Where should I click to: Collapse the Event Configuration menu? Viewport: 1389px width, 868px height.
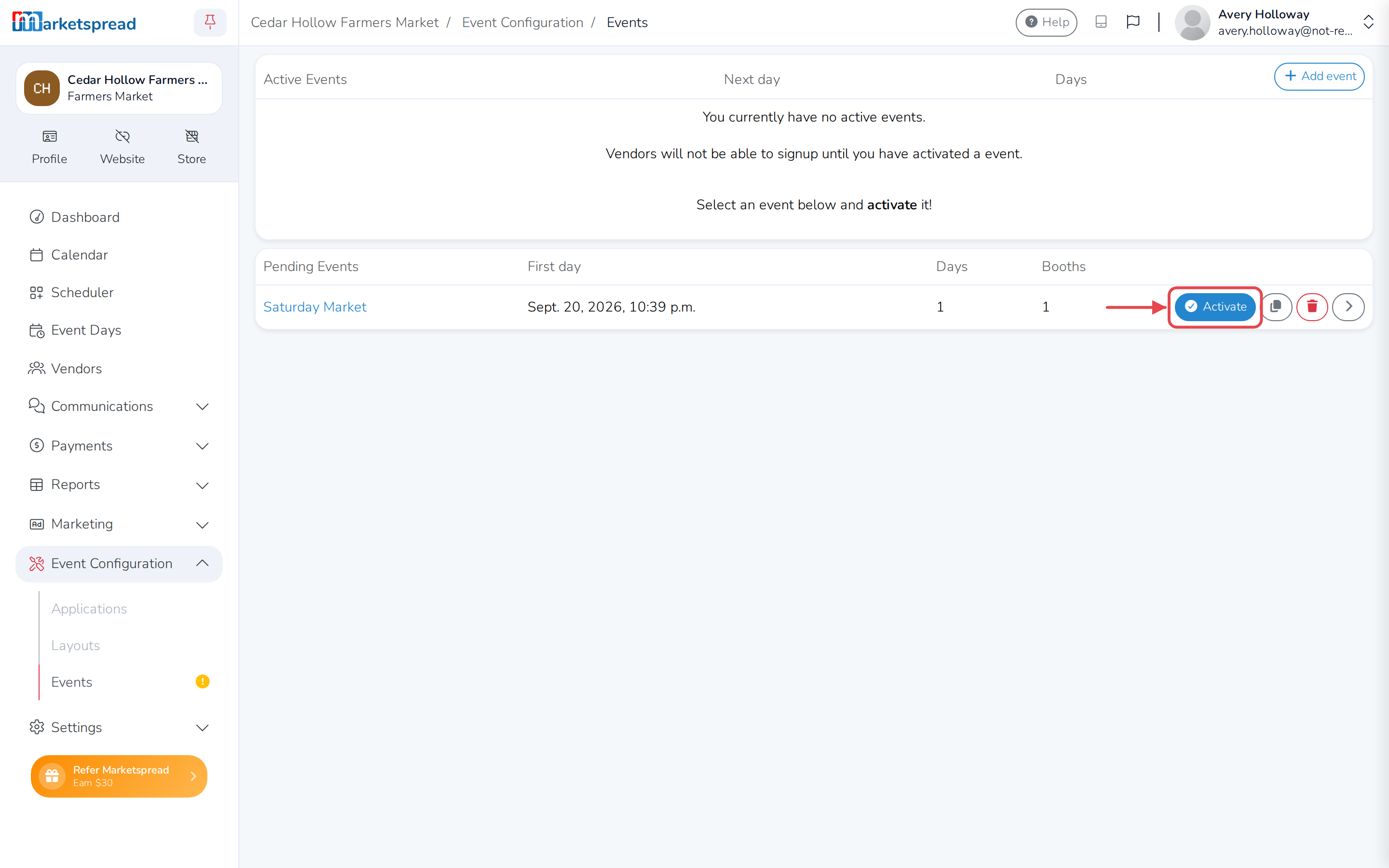coord(119,564)
